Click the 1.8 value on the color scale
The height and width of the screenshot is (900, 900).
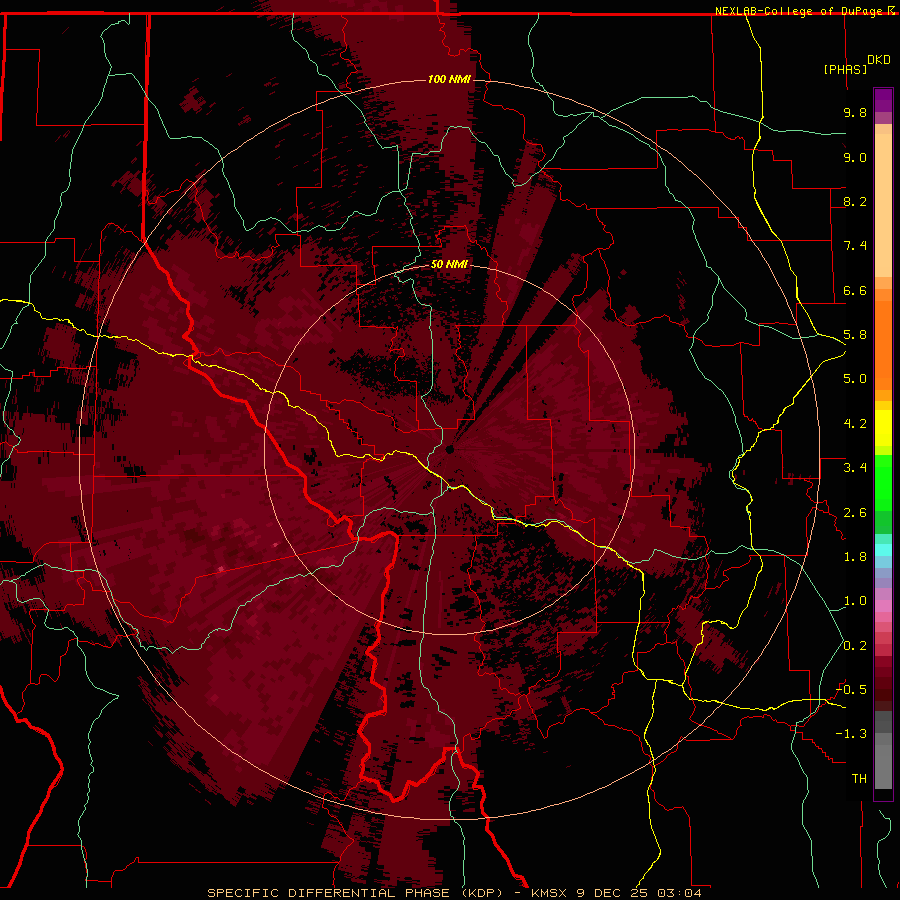coord(855,557)
